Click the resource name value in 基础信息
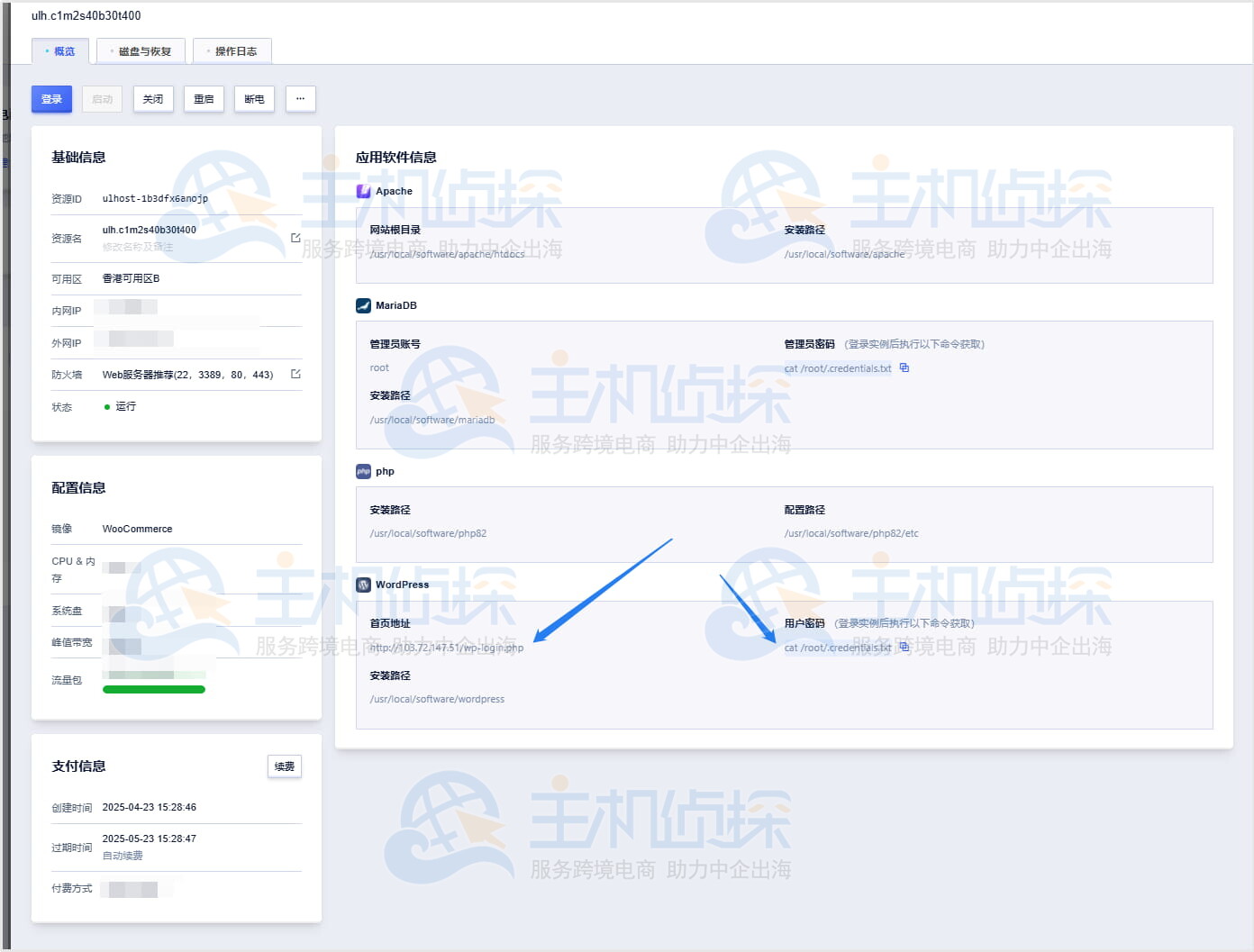Image resolution: width=1254 pixels, height=952 pixels. (x=150, y=230)
